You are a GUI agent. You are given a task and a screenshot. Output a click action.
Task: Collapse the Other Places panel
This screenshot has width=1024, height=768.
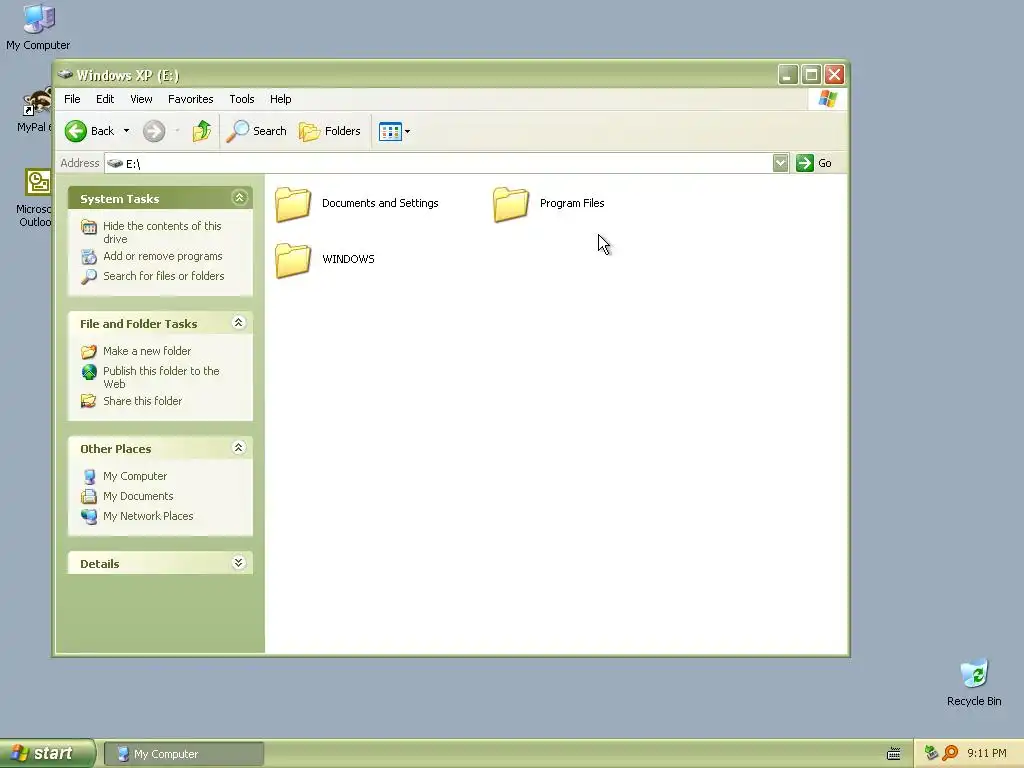pyautogui.click(x=239, y=448)
